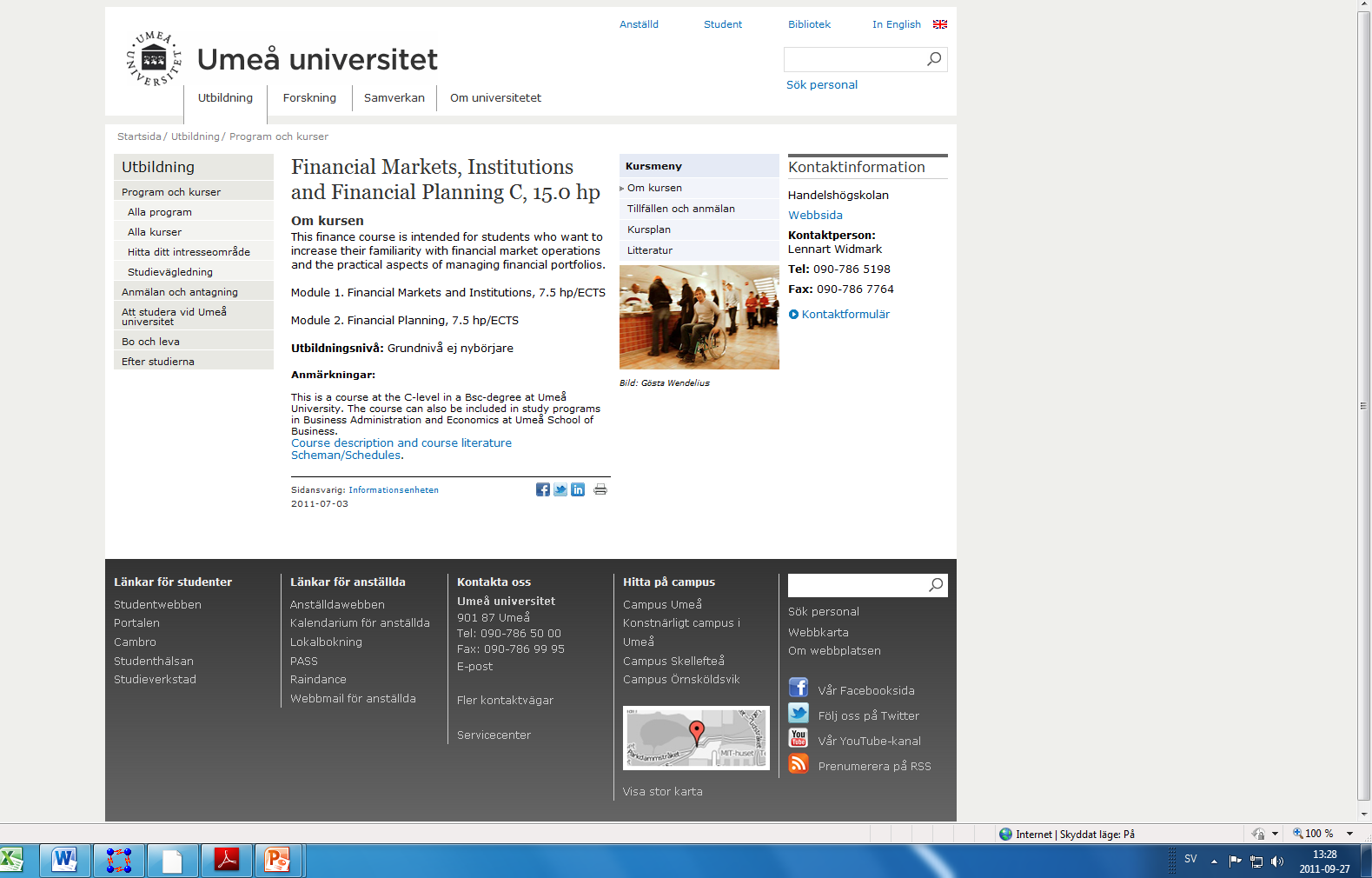Open the Samverkan main tab
This screenshot has height=878, width=1372.
[x=394, y=98]
